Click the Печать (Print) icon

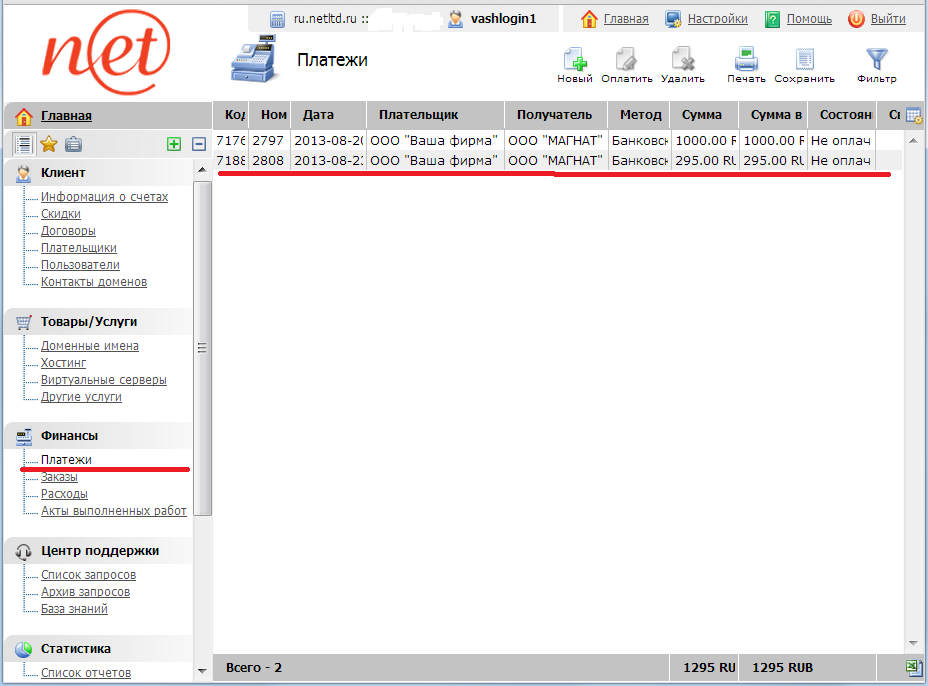[x=746, y=60]
